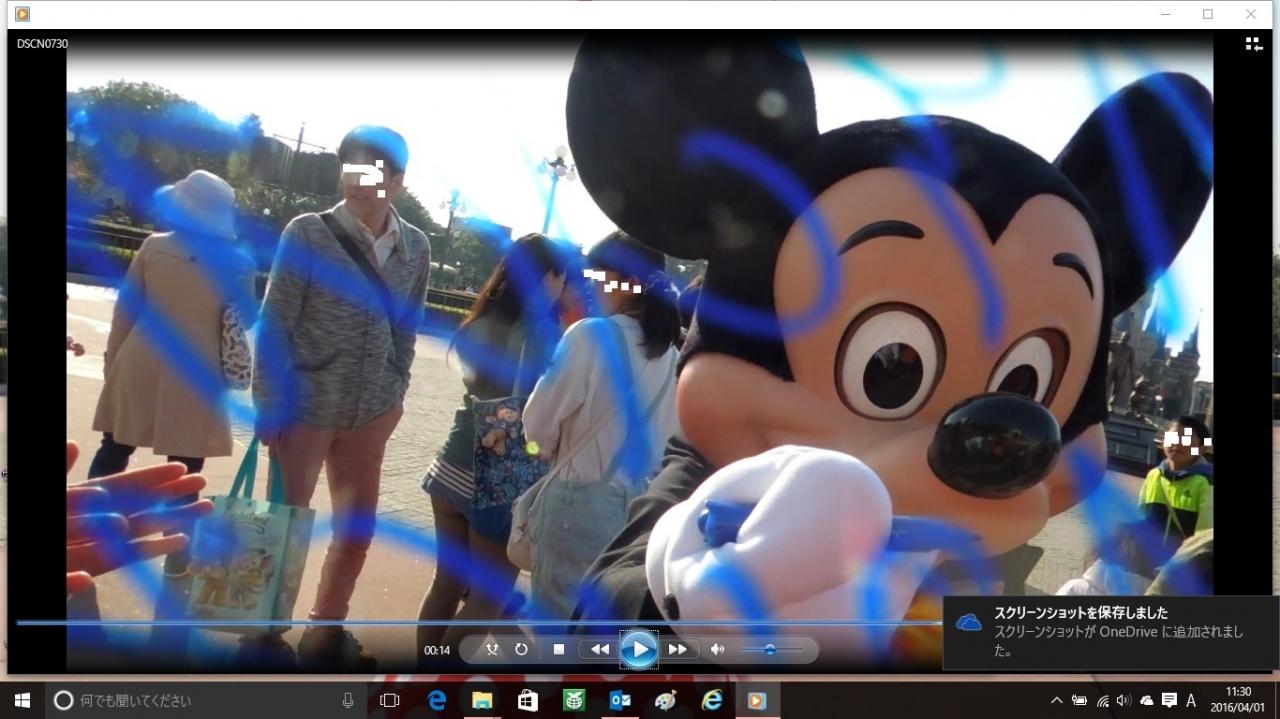Stop playback with the square Stop button
1280x719 pixels.
[x=559, y=649]
